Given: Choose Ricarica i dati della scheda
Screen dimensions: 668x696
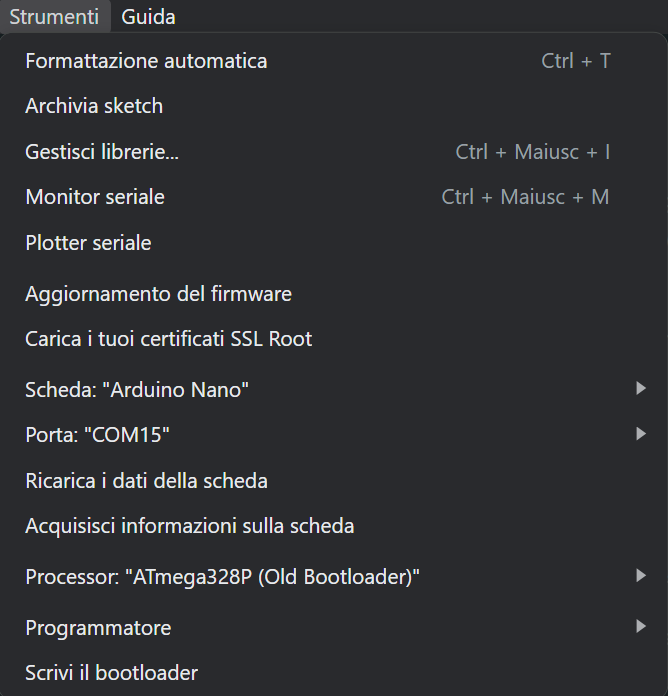Looking at the screenshot, I should pyautogui.click(x=146, y=481).
